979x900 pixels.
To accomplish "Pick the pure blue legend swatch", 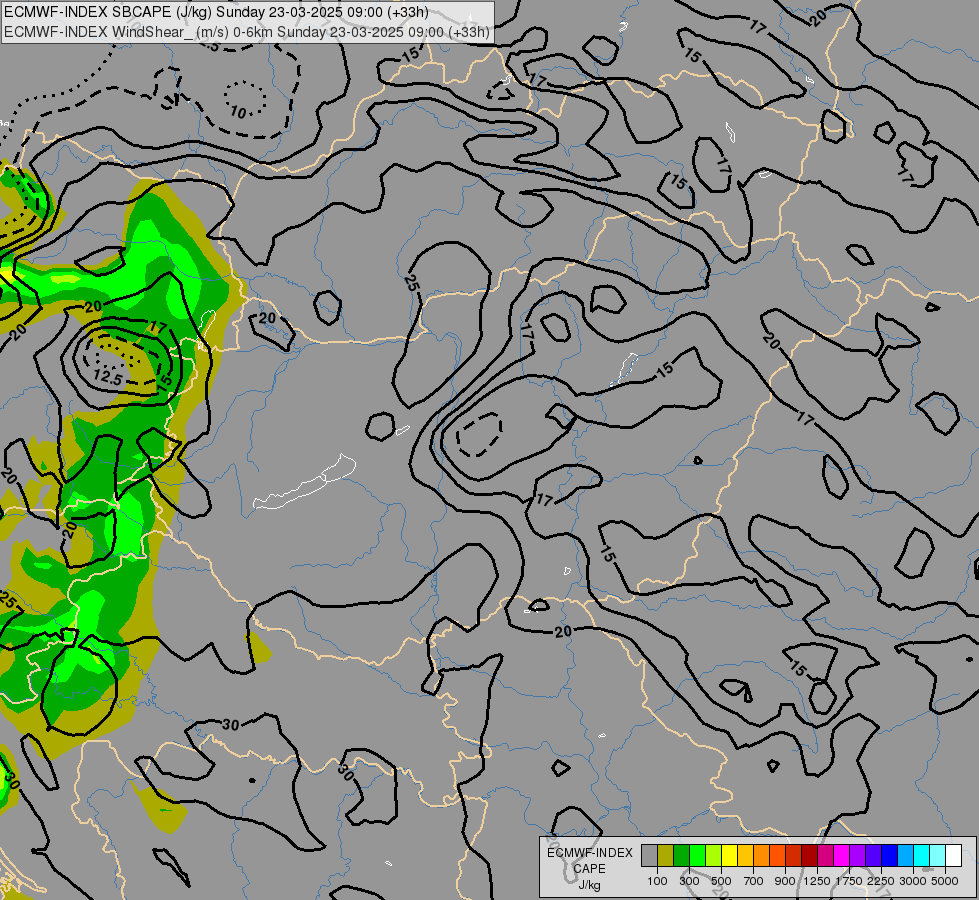I will [x=889, y=855].
